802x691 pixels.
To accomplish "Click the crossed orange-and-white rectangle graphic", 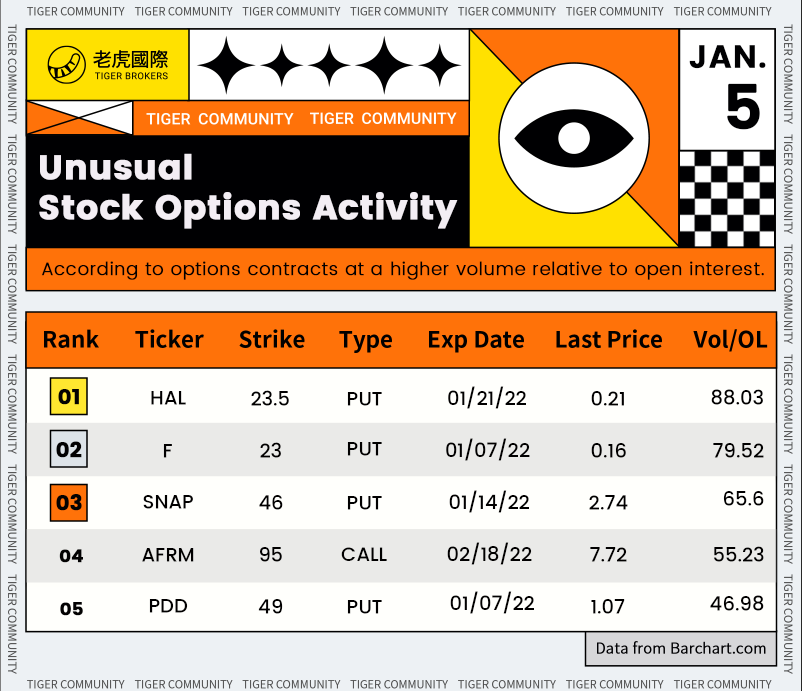I will (x=79, y=118).
